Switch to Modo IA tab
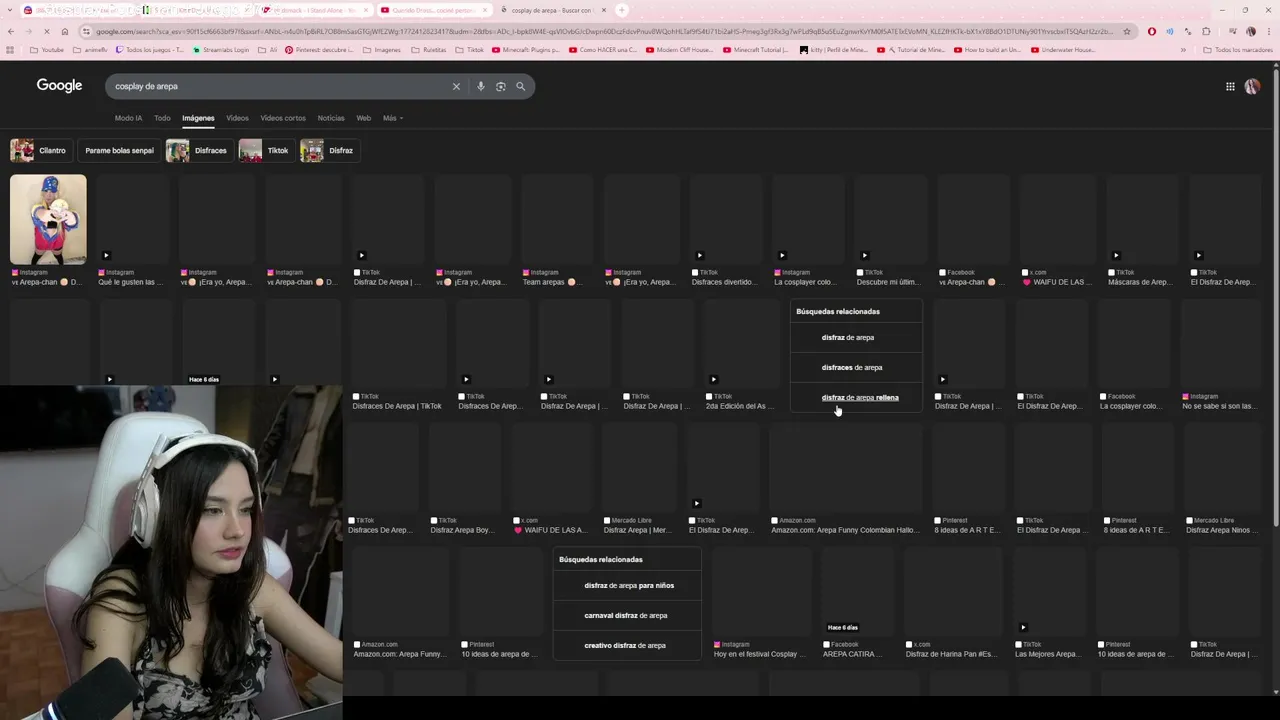Viewport: 1280px width, 720px height. point(128,118)
